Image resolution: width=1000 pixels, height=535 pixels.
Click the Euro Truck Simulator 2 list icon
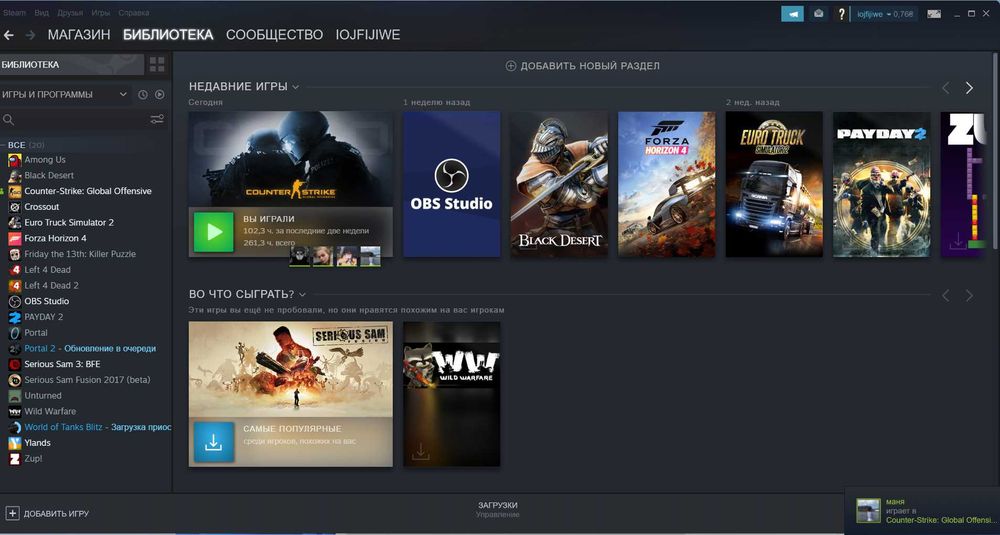tap(14, 223)
